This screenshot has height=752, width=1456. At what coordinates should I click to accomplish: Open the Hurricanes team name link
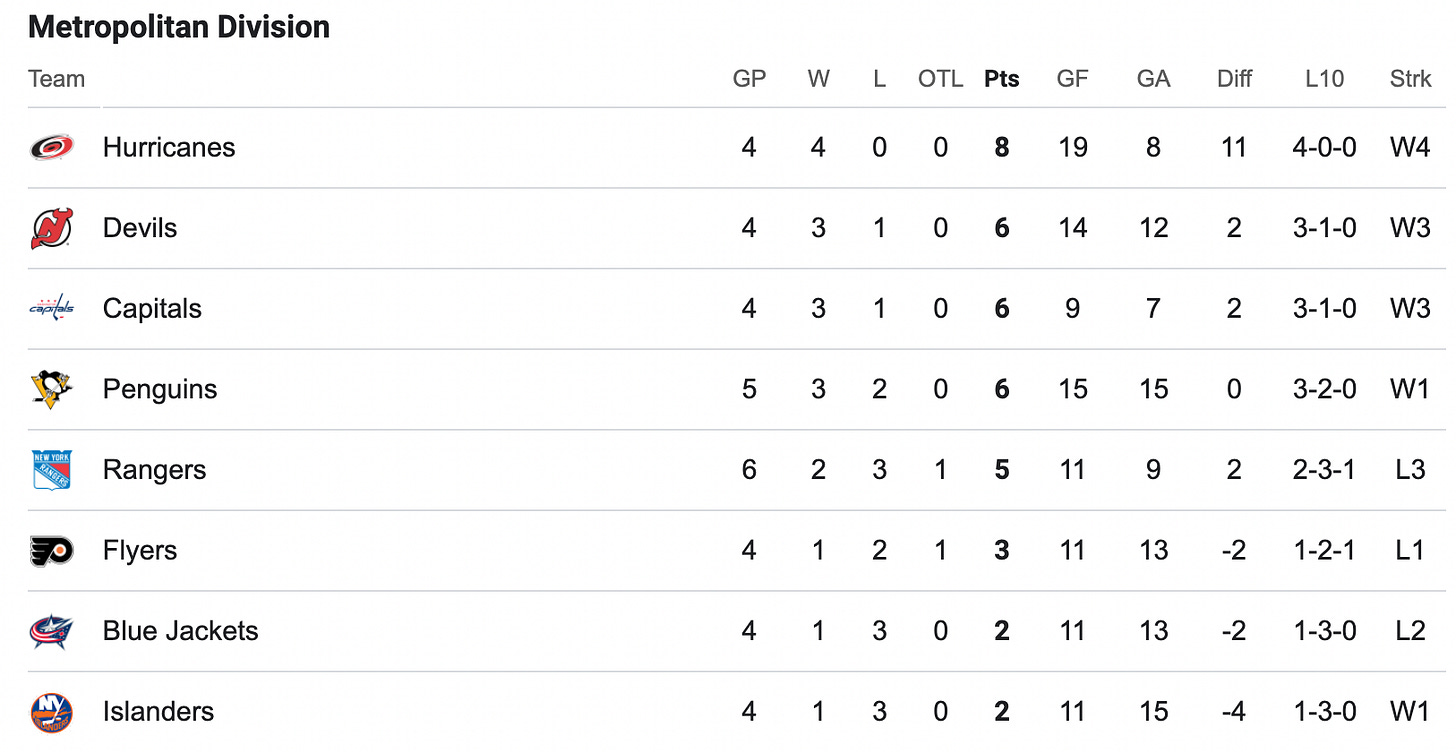(169, 148)
